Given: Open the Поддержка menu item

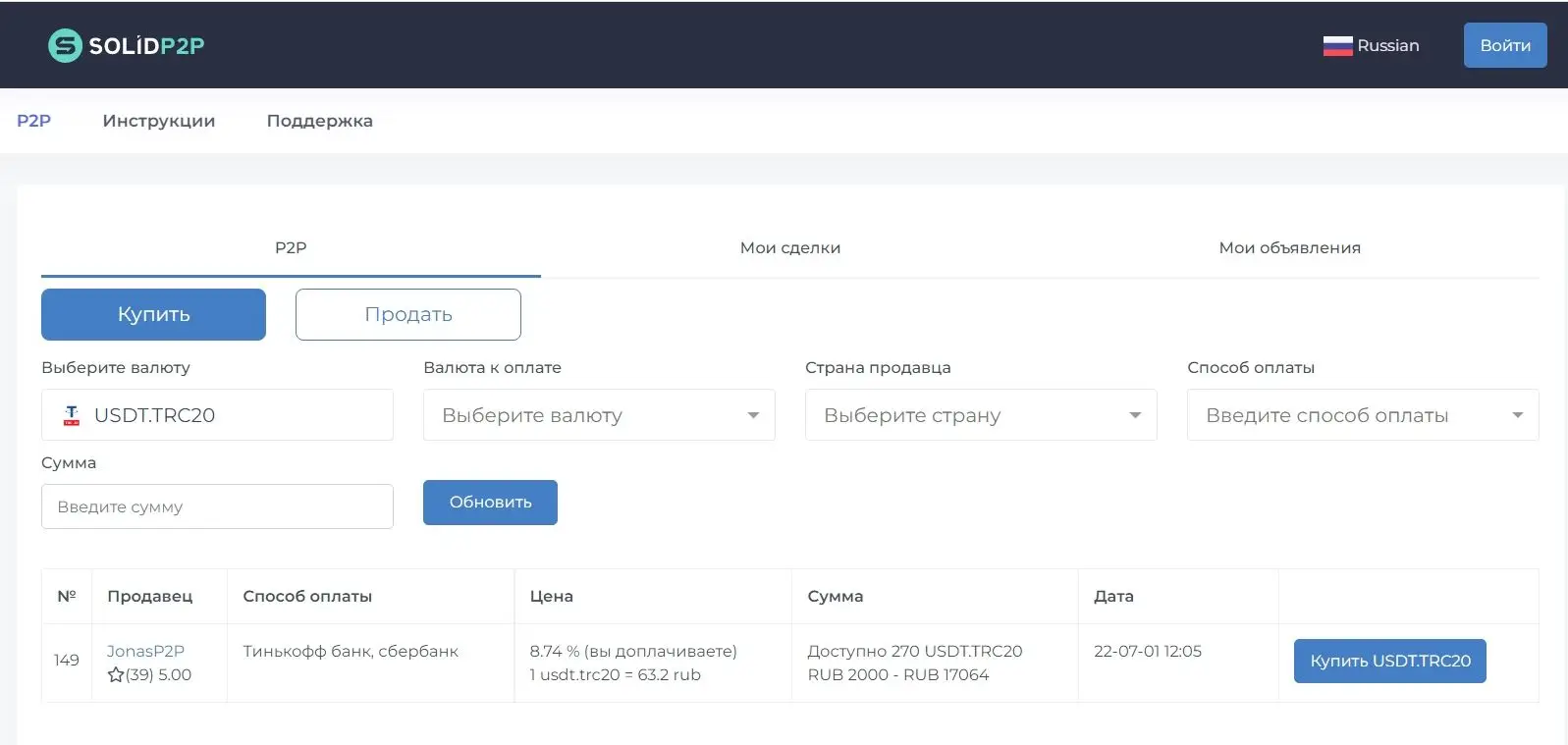Looking at the screenshot, I should [320, 121].
